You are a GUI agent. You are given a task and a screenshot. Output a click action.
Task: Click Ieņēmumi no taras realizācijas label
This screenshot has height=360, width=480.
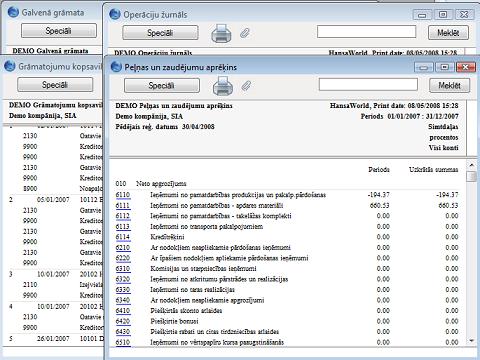coord(192,290)
